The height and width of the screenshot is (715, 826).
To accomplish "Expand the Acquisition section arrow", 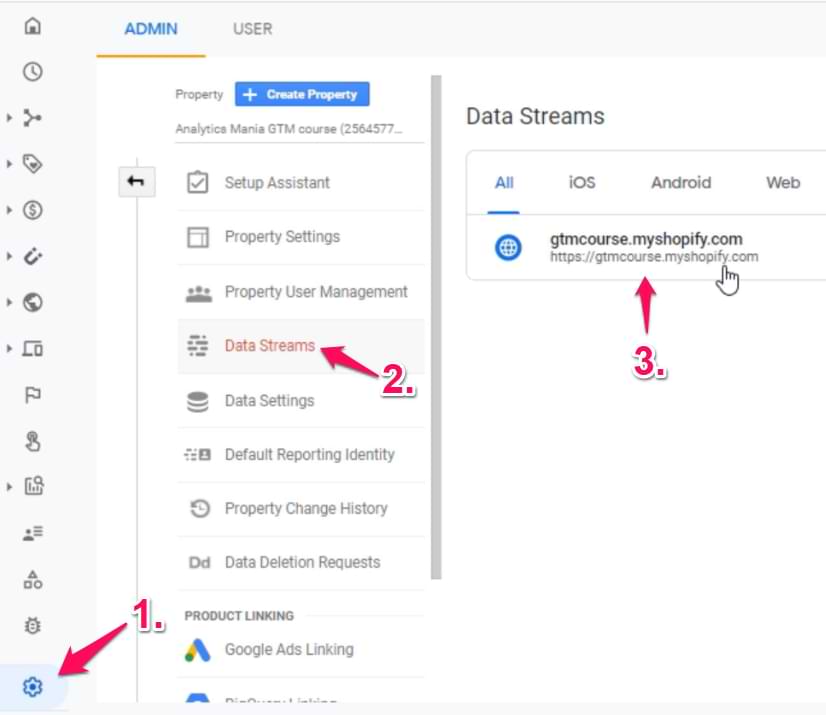I will [9, 118].
